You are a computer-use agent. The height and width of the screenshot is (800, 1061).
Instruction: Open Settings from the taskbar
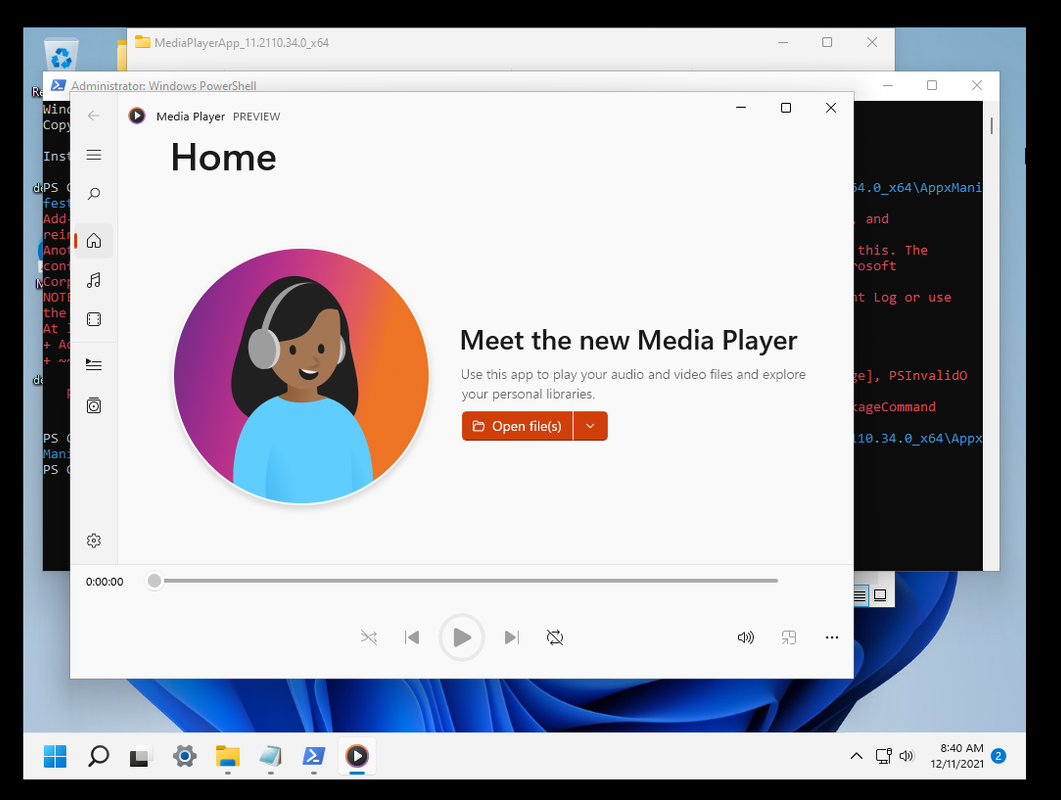point(184,756)
